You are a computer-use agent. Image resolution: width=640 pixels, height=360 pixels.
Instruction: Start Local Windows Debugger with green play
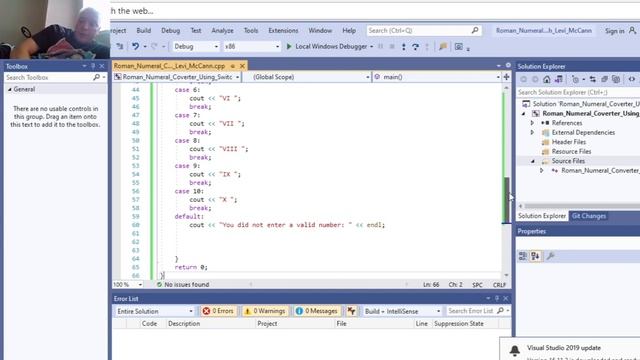click(x=289, y=47)
